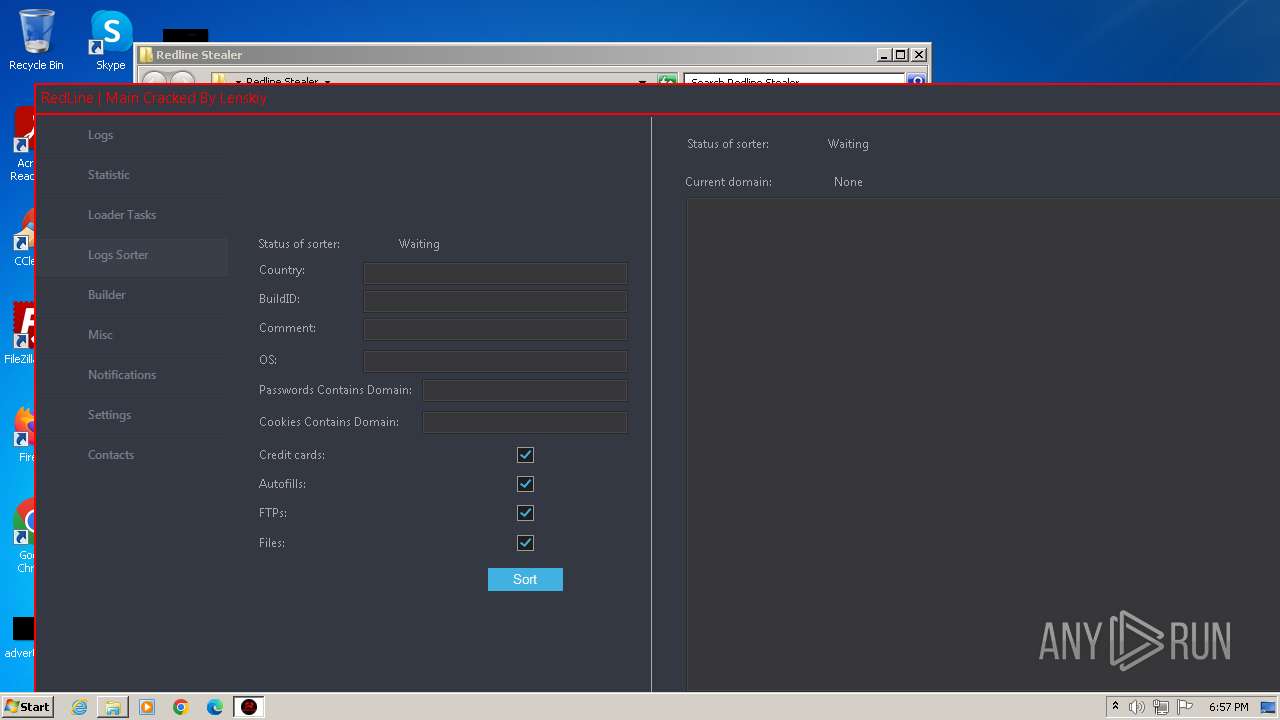The height and width of the screenshot is (720, 1280).
Task: Click the network tray icon
Action: tap(1161, 707)
